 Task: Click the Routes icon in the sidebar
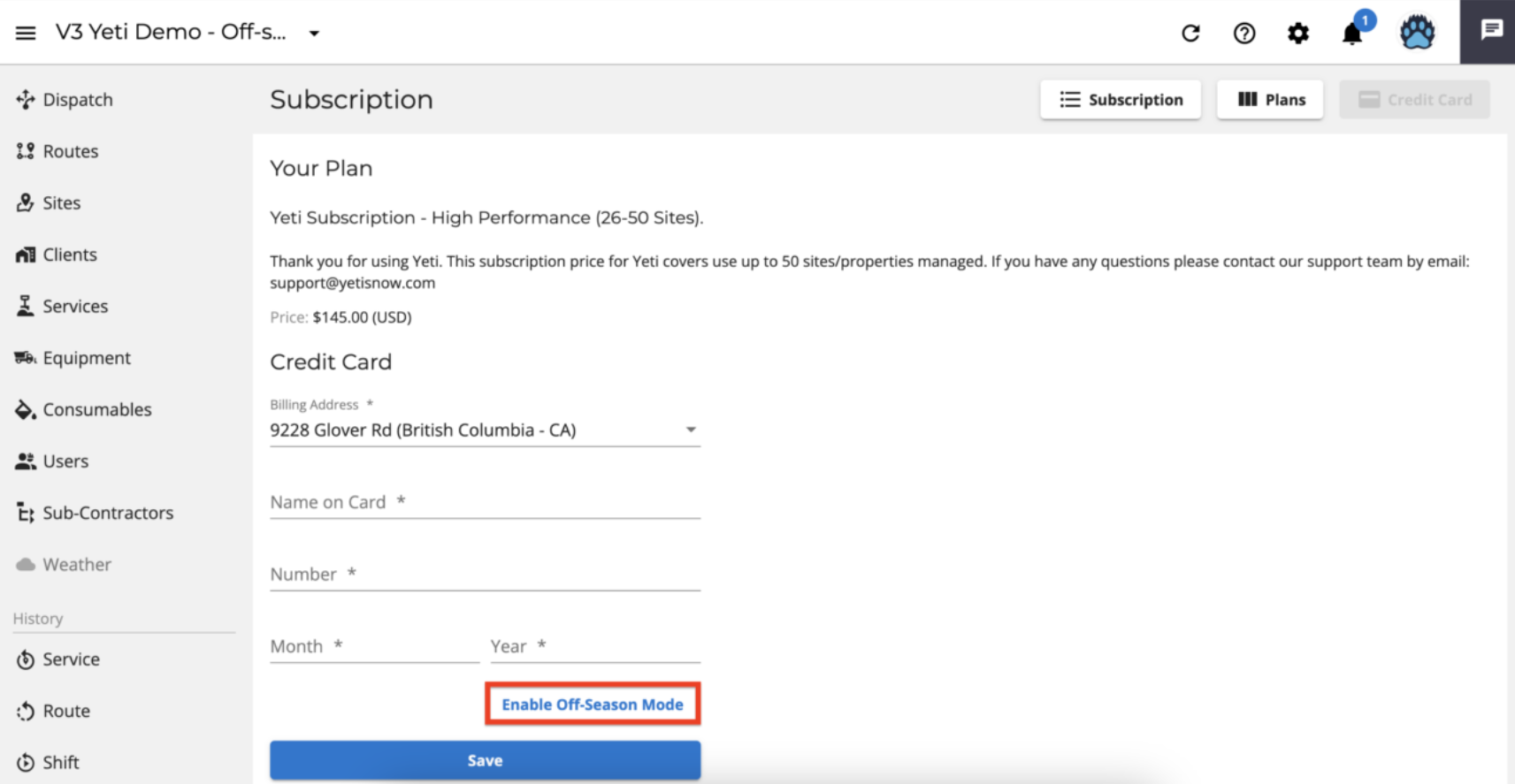[x=25, y=151]
